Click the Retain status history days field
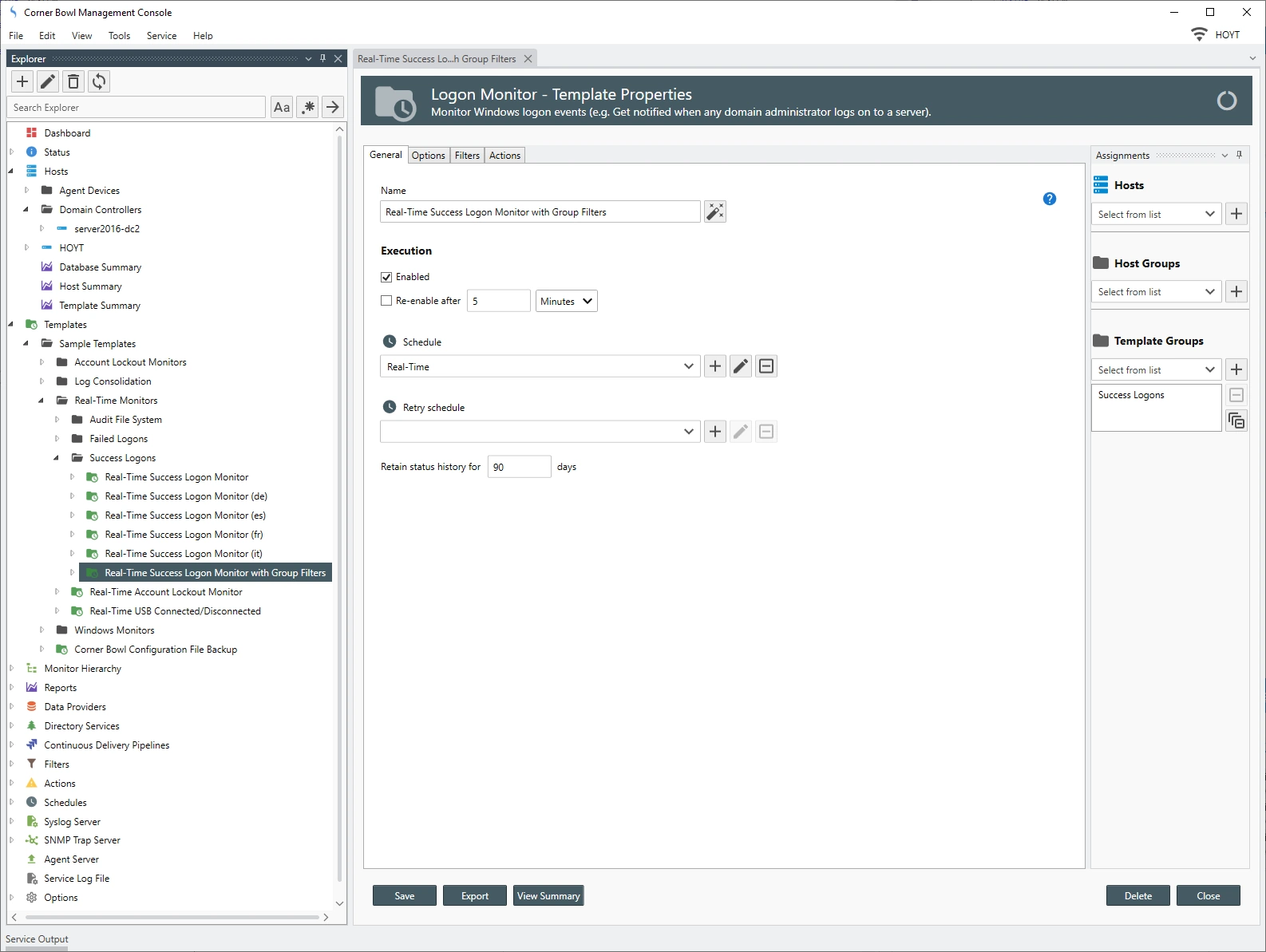The width and height of the screenshot is (1266, 952). [519, 467]
